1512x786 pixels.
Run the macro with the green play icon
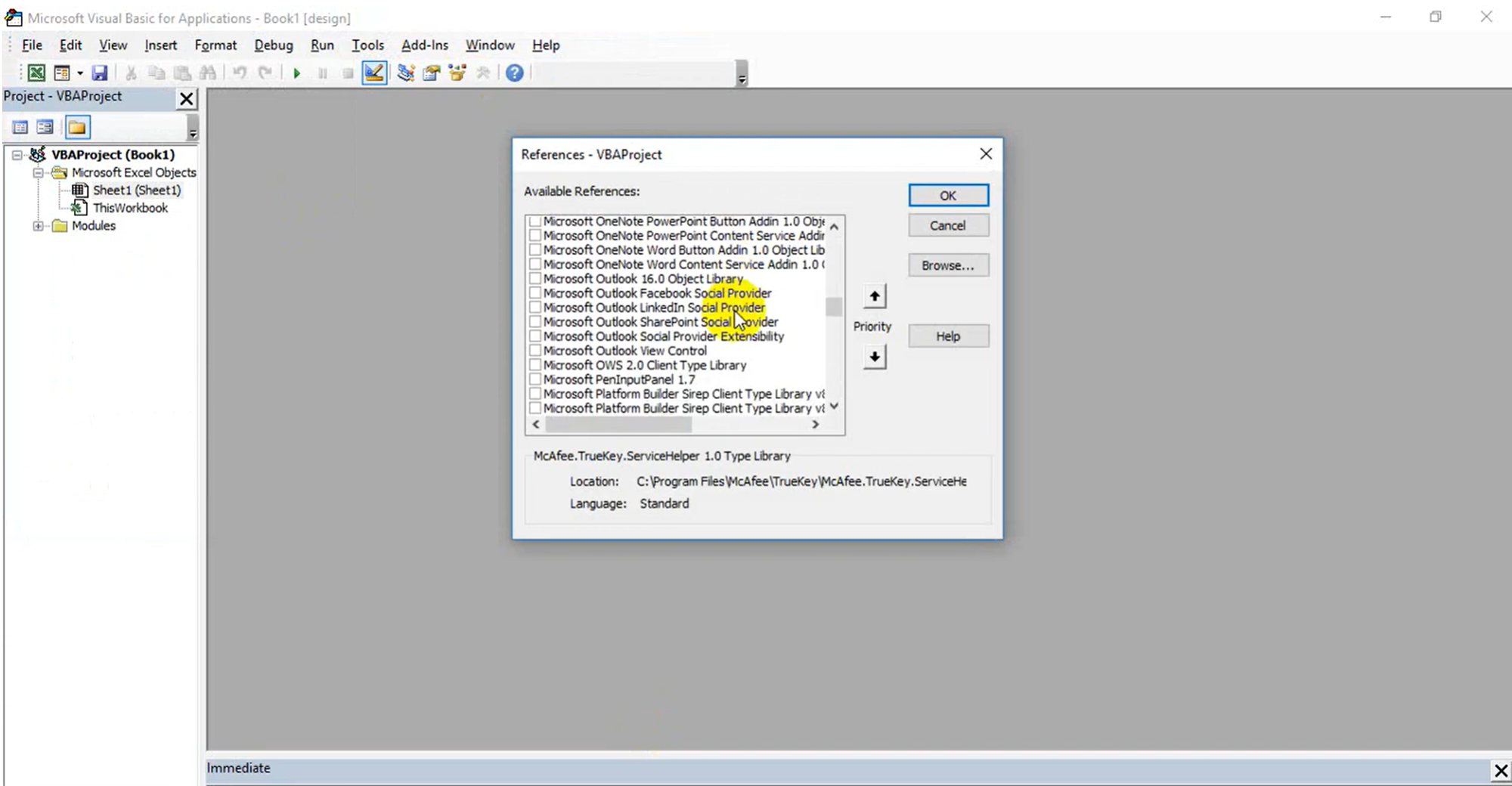coord(297,73)
